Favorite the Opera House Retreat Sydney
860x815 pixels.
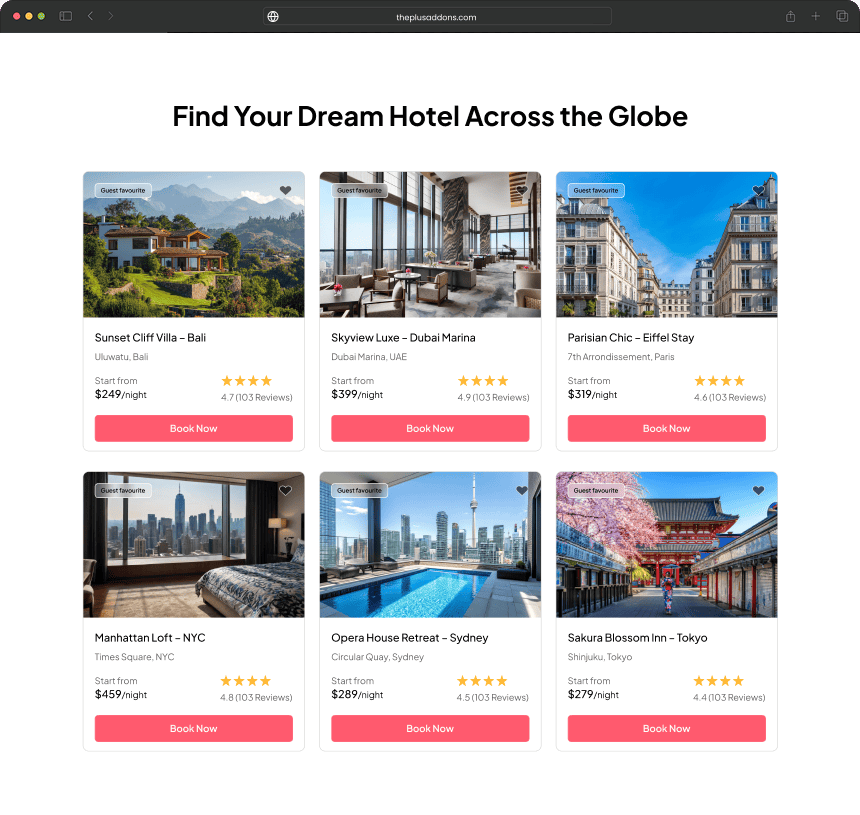[x=522, y=490]
